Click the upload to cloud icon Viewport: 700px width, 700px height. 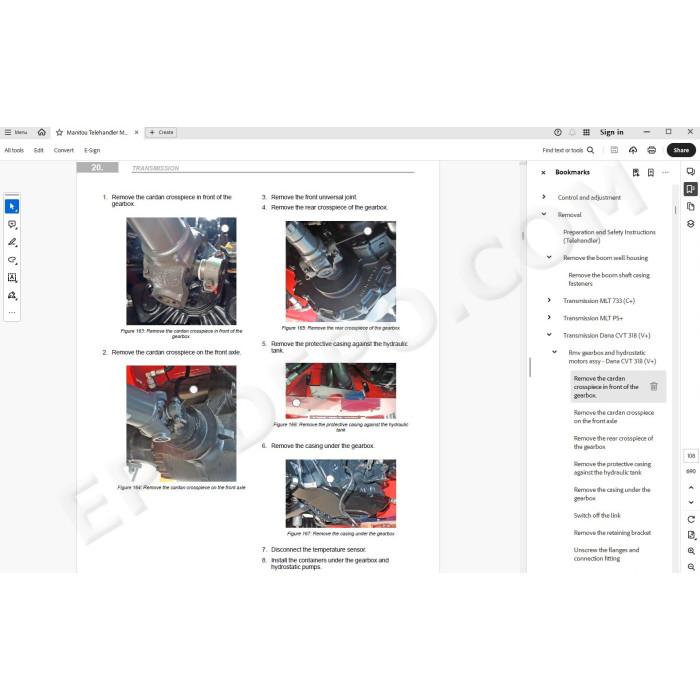(633, 150)
